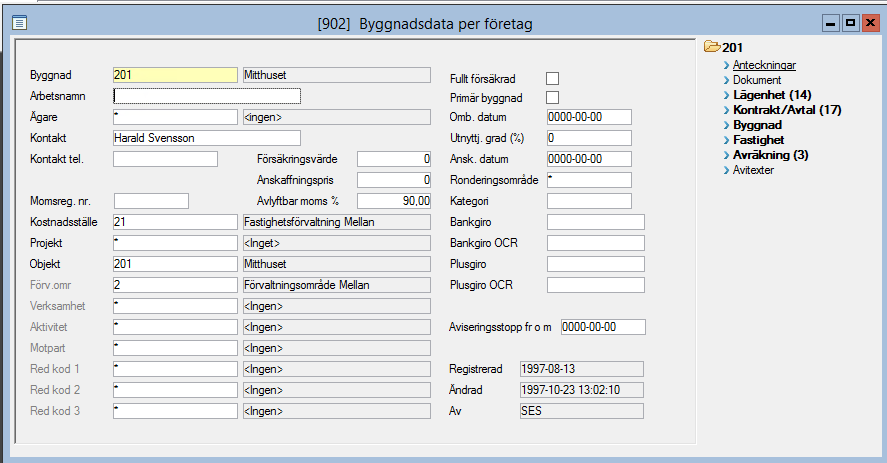Expand the arrow beside Dokument
This screenshot has height=463, width=887.
(727, 80)
